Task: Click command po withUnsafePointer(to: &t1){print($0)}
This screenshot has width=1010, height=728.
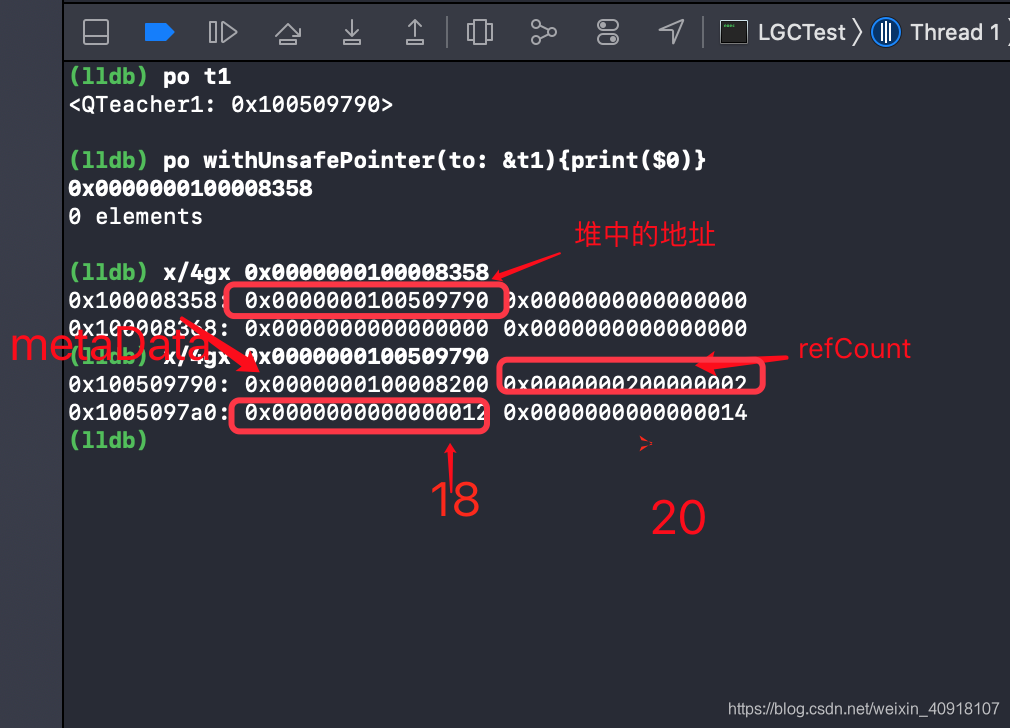Action: pos(434,160)
